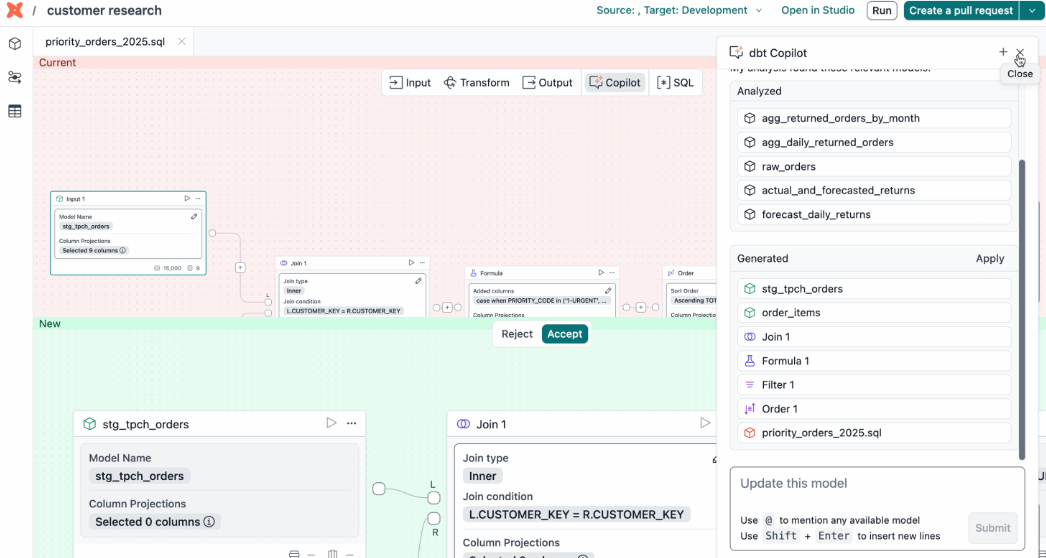
Task: Click the dbt logo in top-left corner
Action: pyautogui.click(x=14, y=10)
